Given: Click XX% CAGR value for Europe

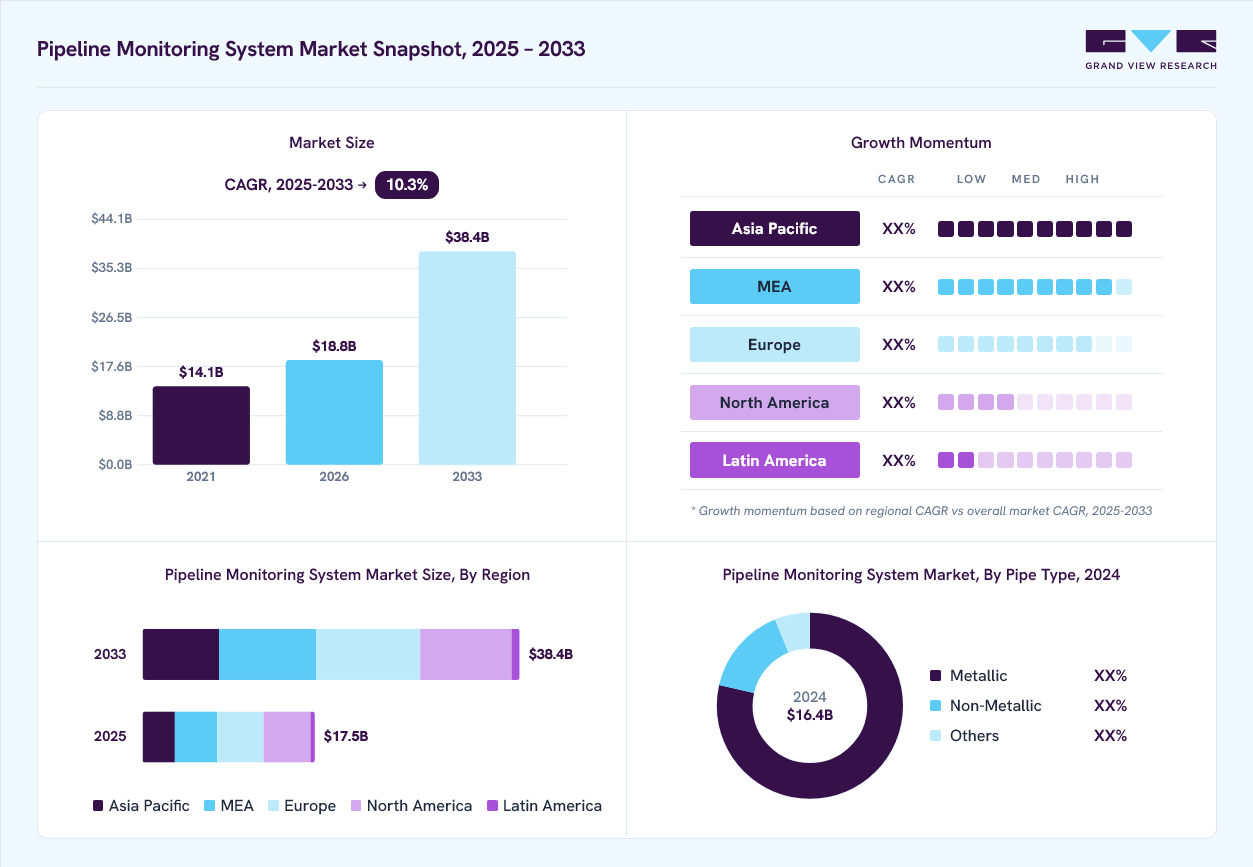Looking at the screenshot, I should pyautogui.click(x=899, y=345).
